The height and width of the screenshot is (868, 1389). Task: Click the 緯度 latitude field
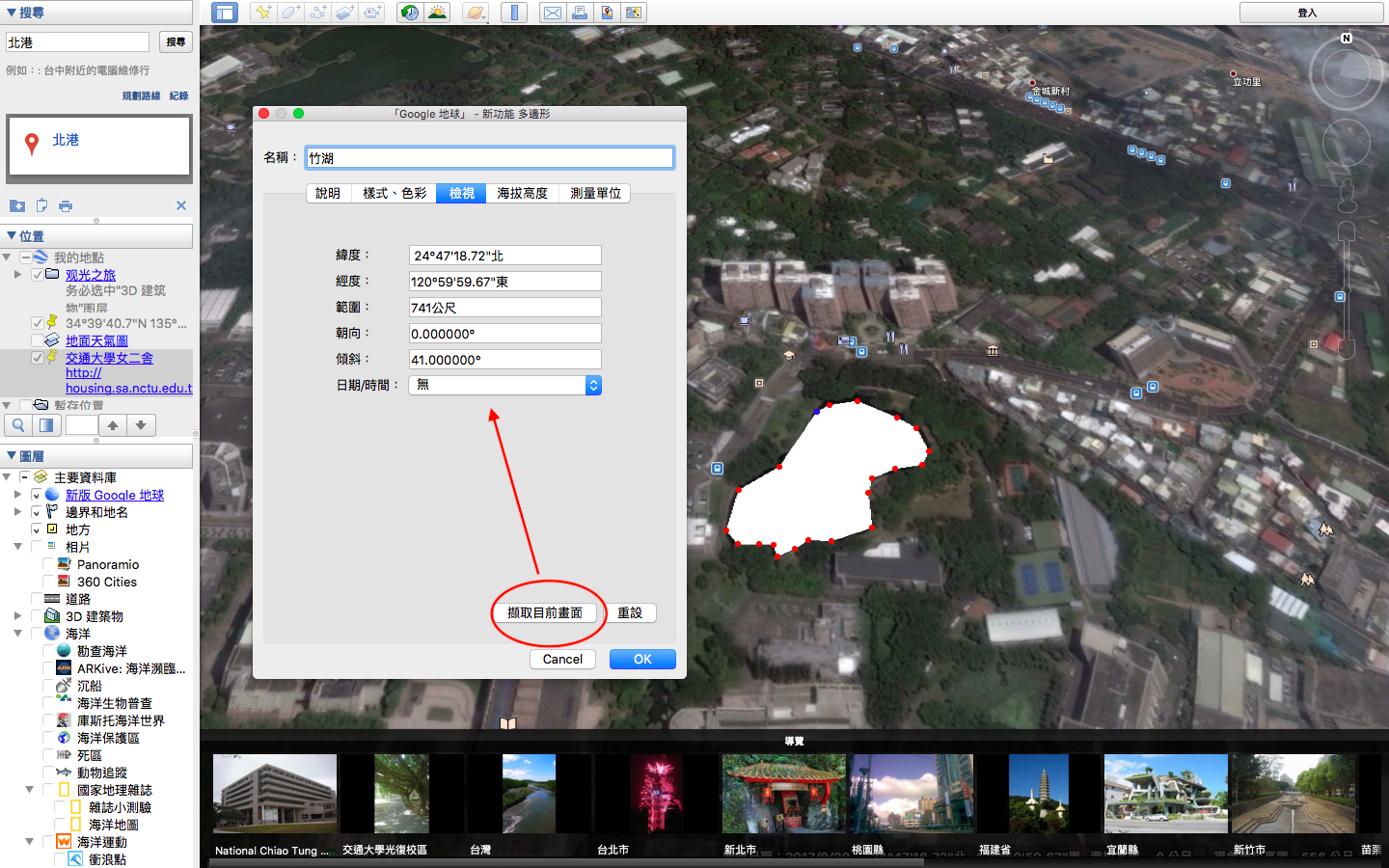[505, 256]
